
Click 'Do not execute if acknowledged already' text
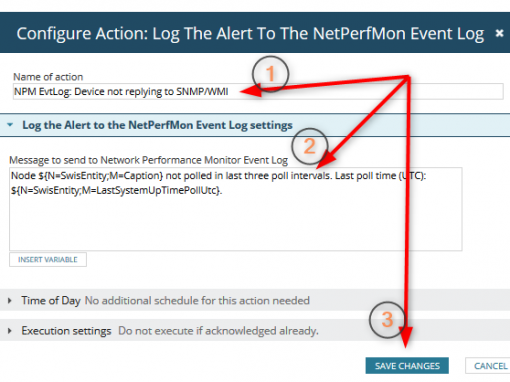coord(218,331)
